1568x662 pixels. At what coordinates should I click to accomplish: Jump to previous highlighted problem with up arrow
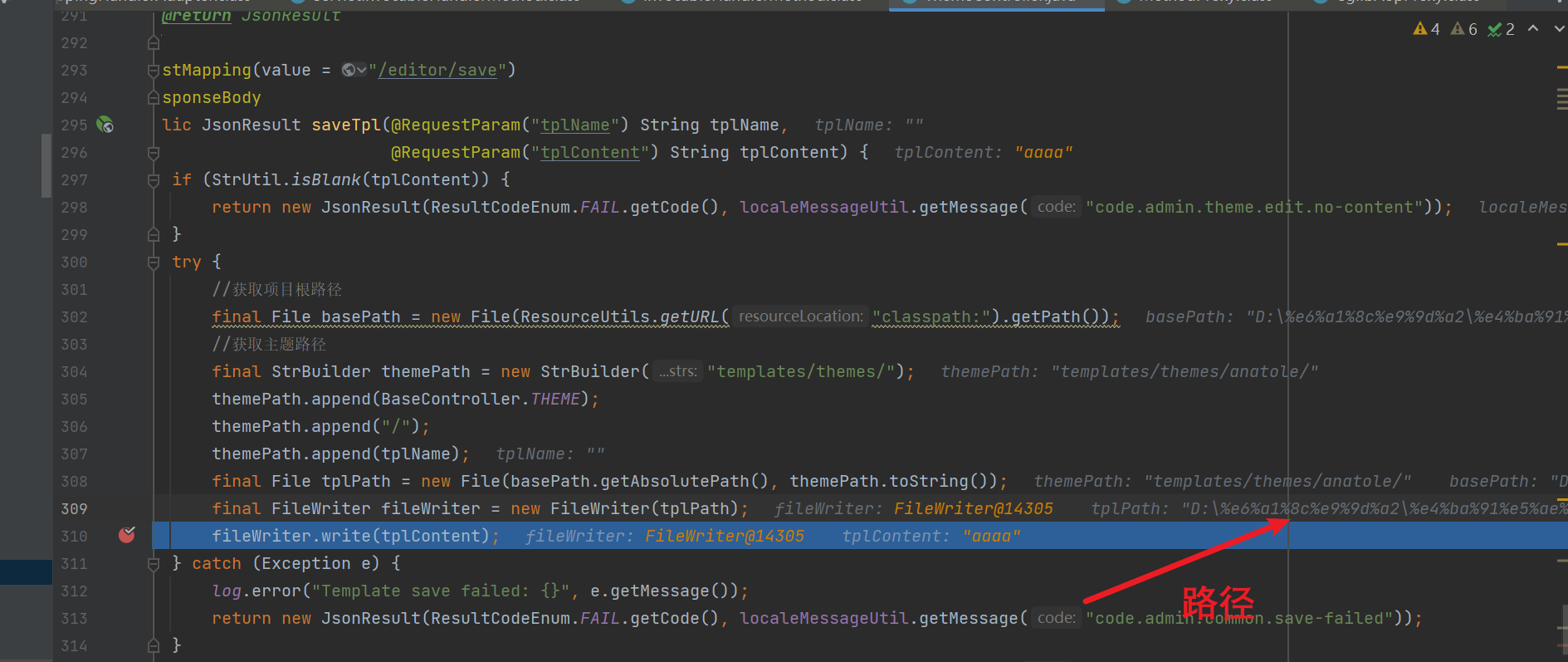(x=1533, y=29)
